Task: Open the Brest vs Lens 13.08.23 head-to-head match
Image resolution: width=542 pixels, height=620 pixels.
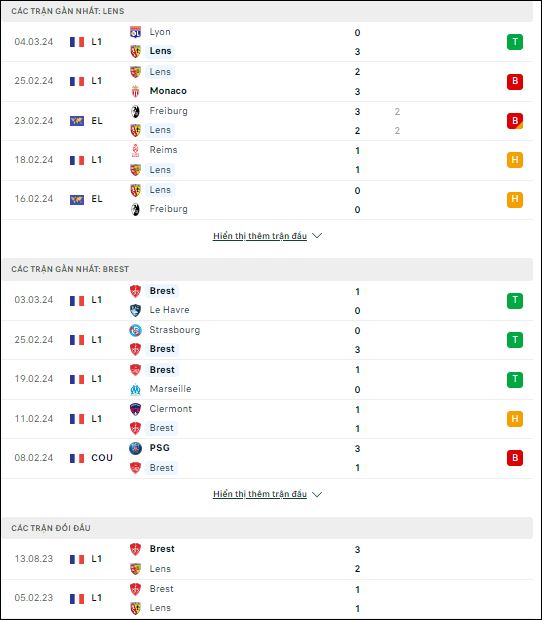Action: coord(267,559)
